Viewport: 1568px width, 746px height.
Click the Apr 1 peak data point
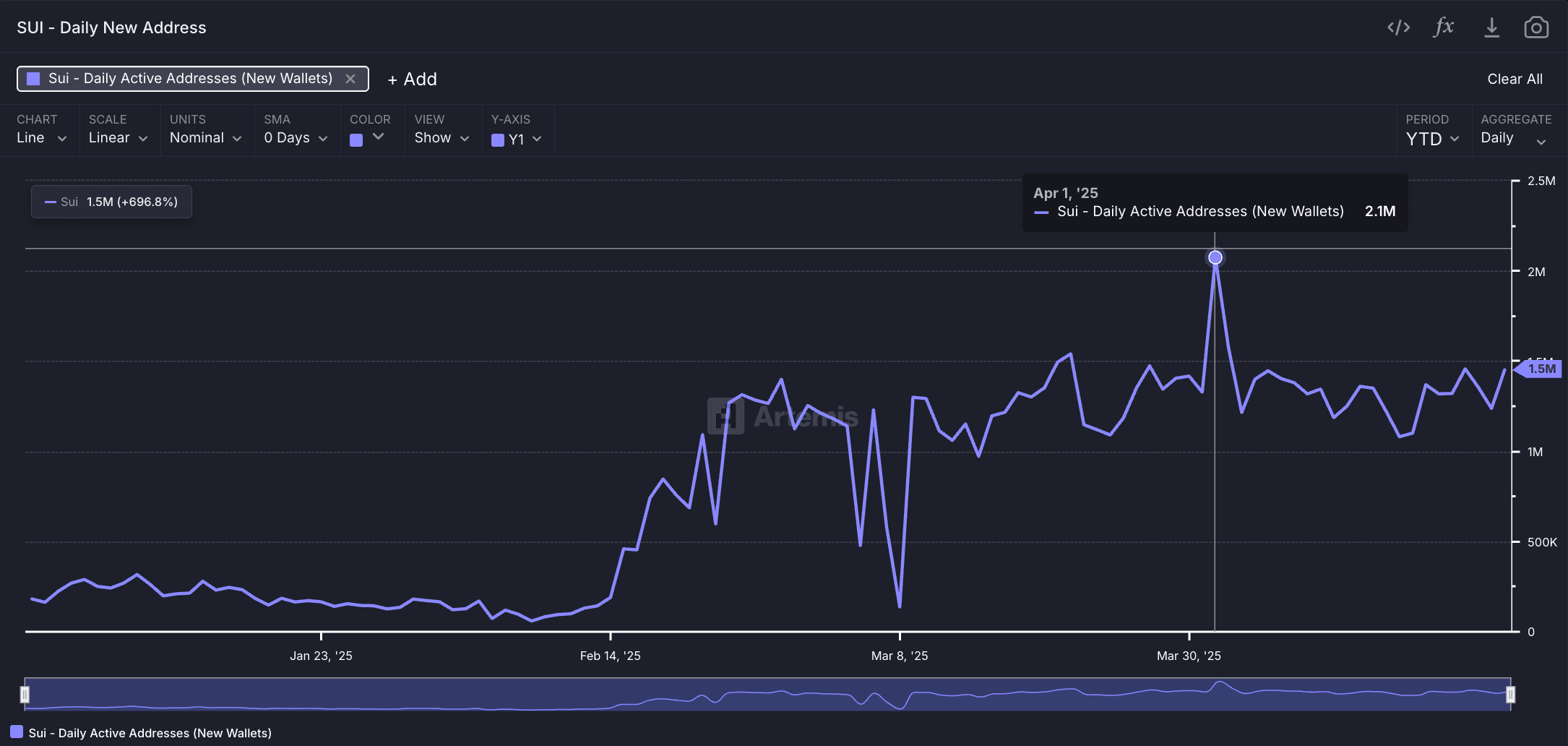pyautogui.click(x=1215, y=257)
